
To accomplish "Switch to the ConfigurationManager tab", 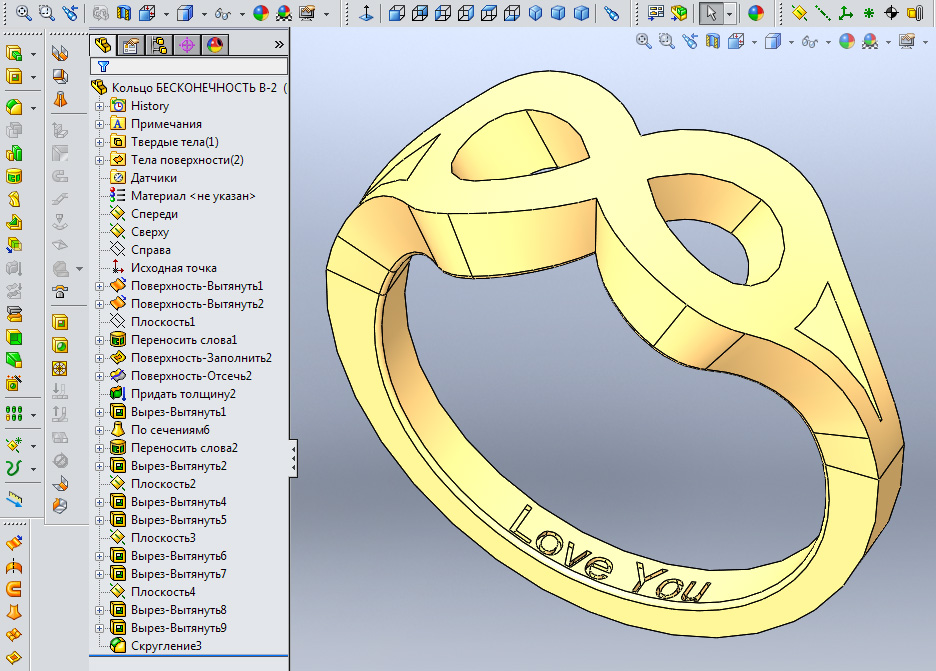I will click(x=158, y=45).
